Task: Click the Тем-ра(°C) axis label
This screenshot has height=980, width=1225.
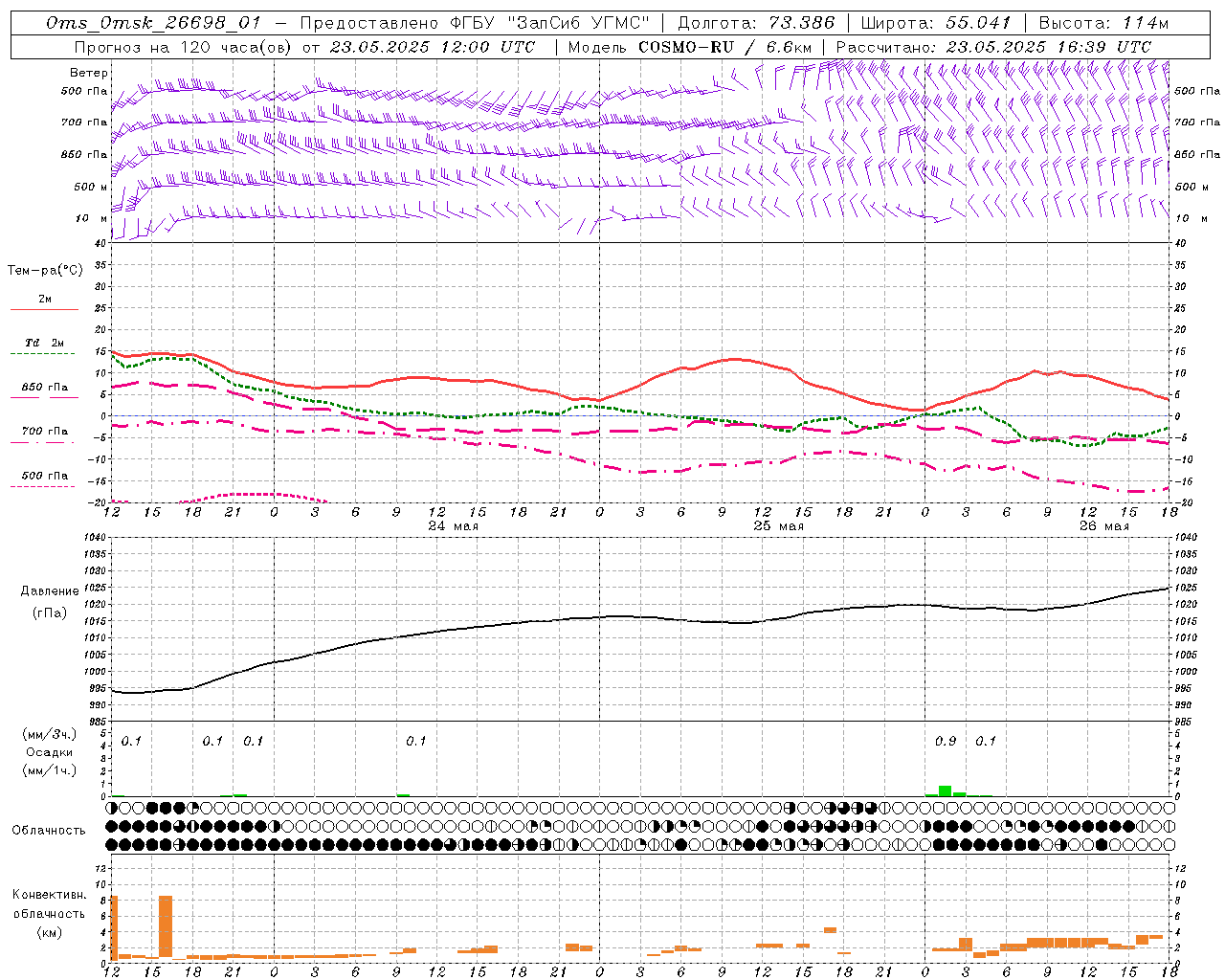Action: click(45, 271)
